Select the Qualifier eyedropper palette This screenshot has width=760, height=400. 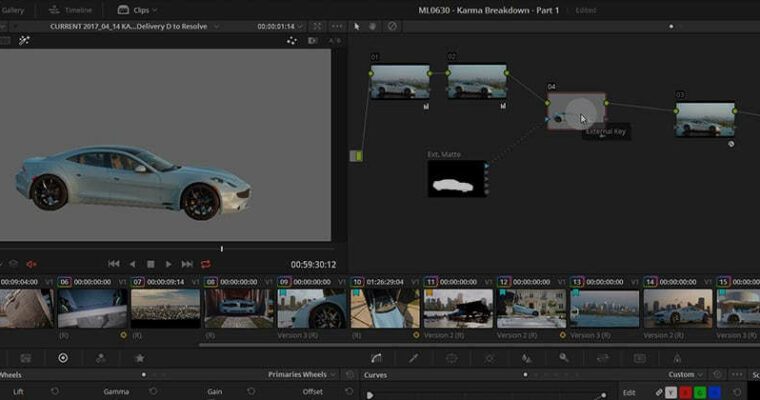[x=414, y=357]
